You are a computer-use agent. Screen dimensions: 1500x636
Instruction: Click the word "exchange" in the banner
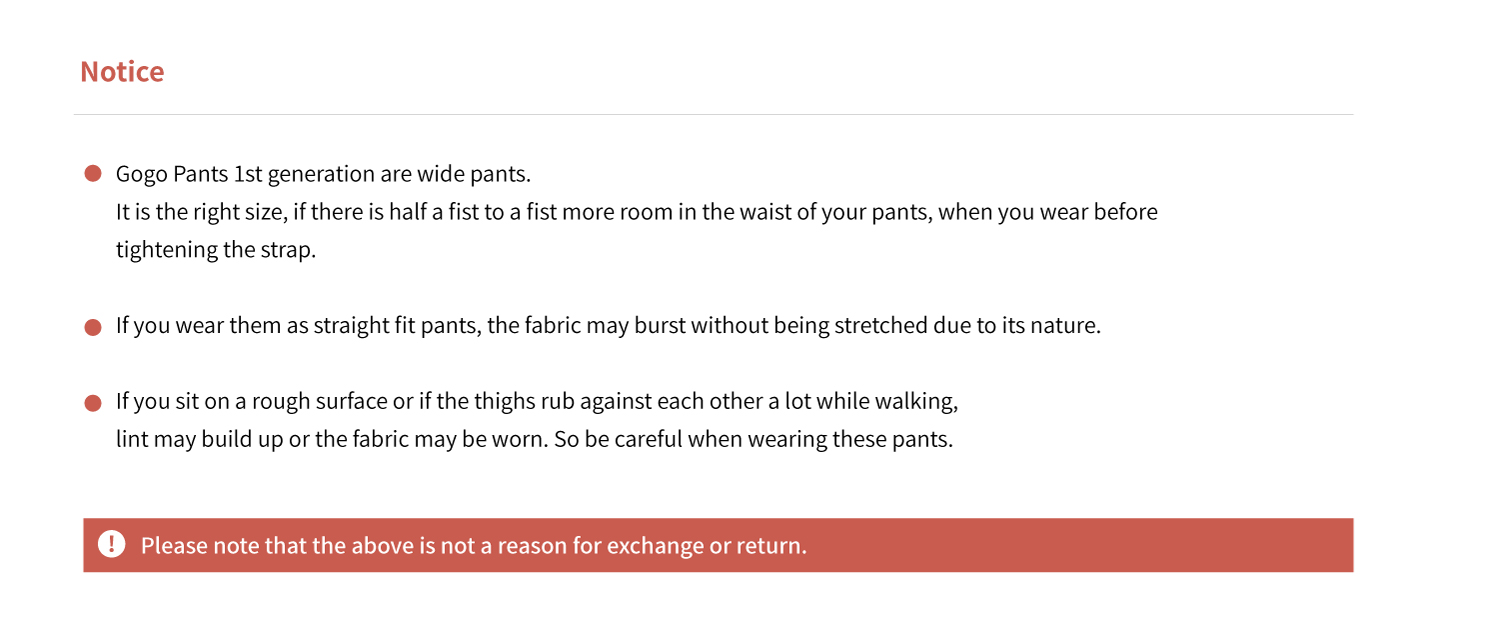656,546
